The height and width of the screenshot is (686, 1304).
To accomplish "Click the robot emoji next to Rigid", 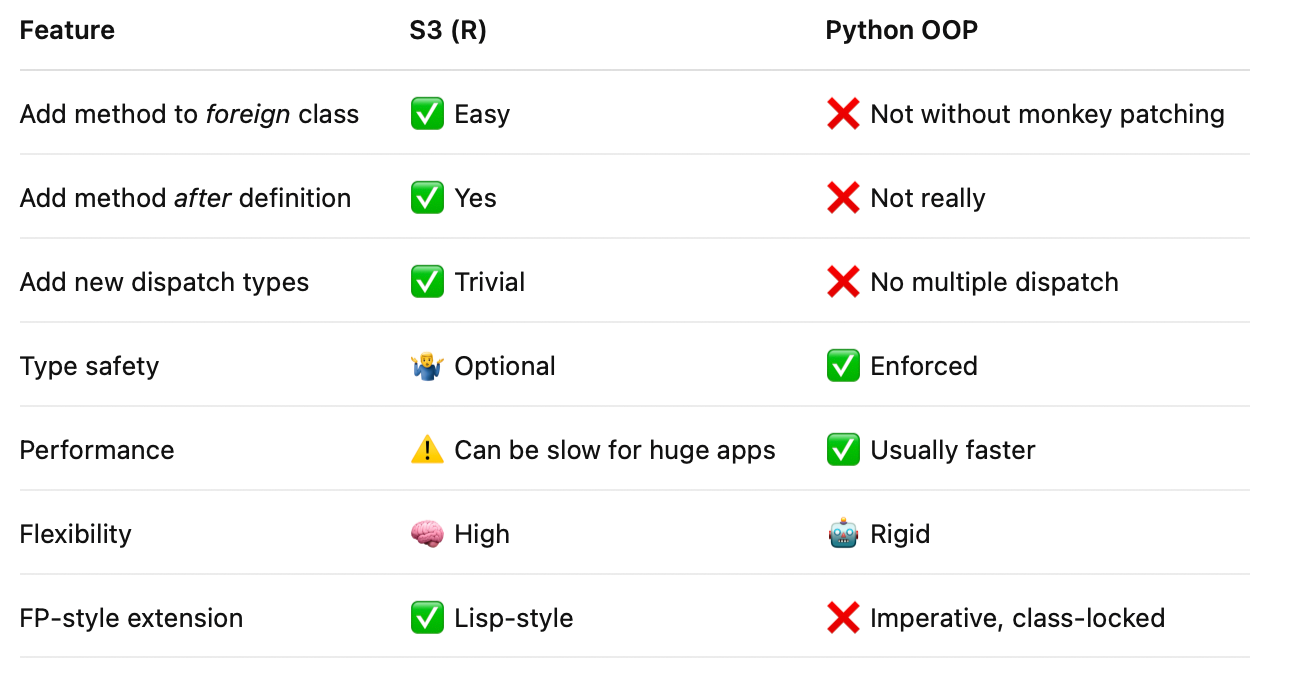I will tap(843, 534).
